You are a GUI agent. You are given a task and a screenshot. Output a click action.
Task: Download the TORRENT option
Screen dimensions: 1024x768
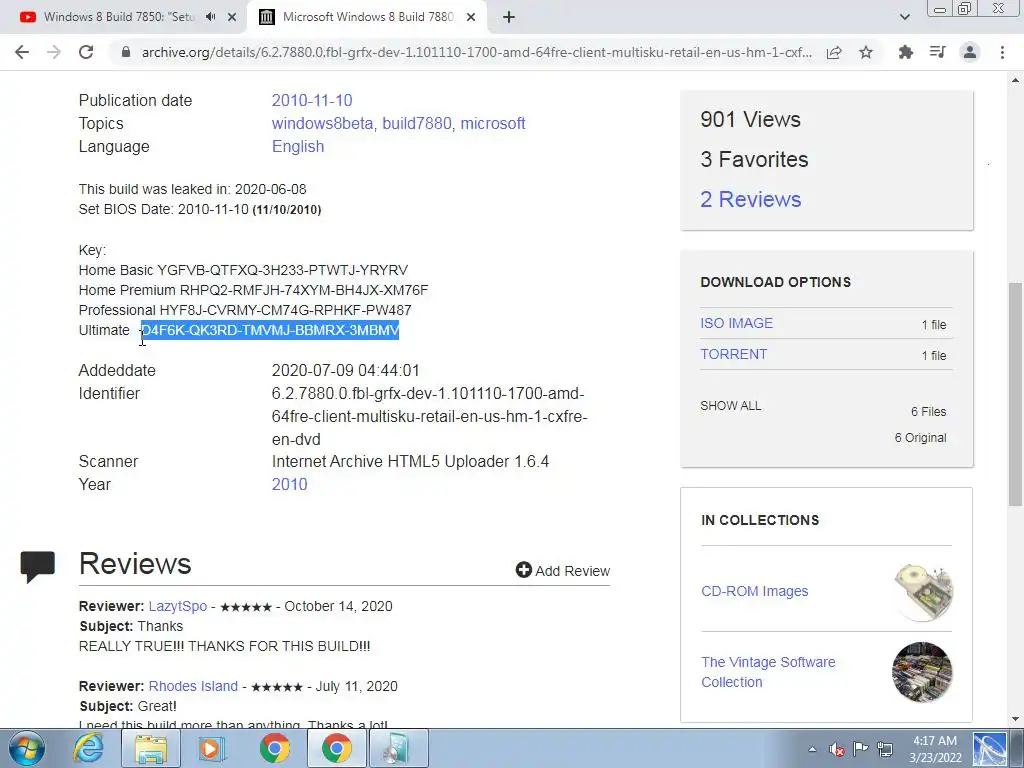pyautogui.click(x=733, y=355)
